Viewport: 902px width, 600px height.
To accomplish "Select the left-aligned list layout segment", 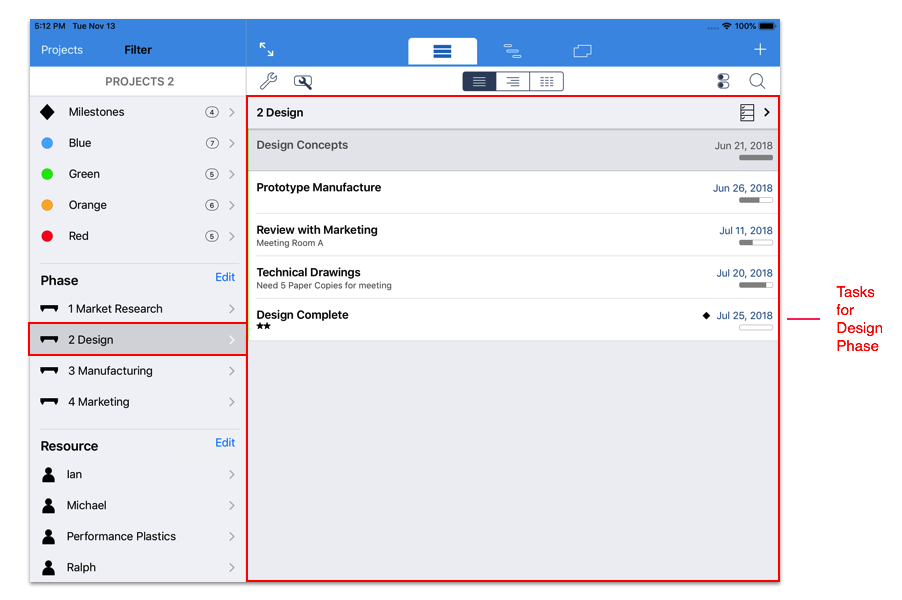I will click(479, 82).
